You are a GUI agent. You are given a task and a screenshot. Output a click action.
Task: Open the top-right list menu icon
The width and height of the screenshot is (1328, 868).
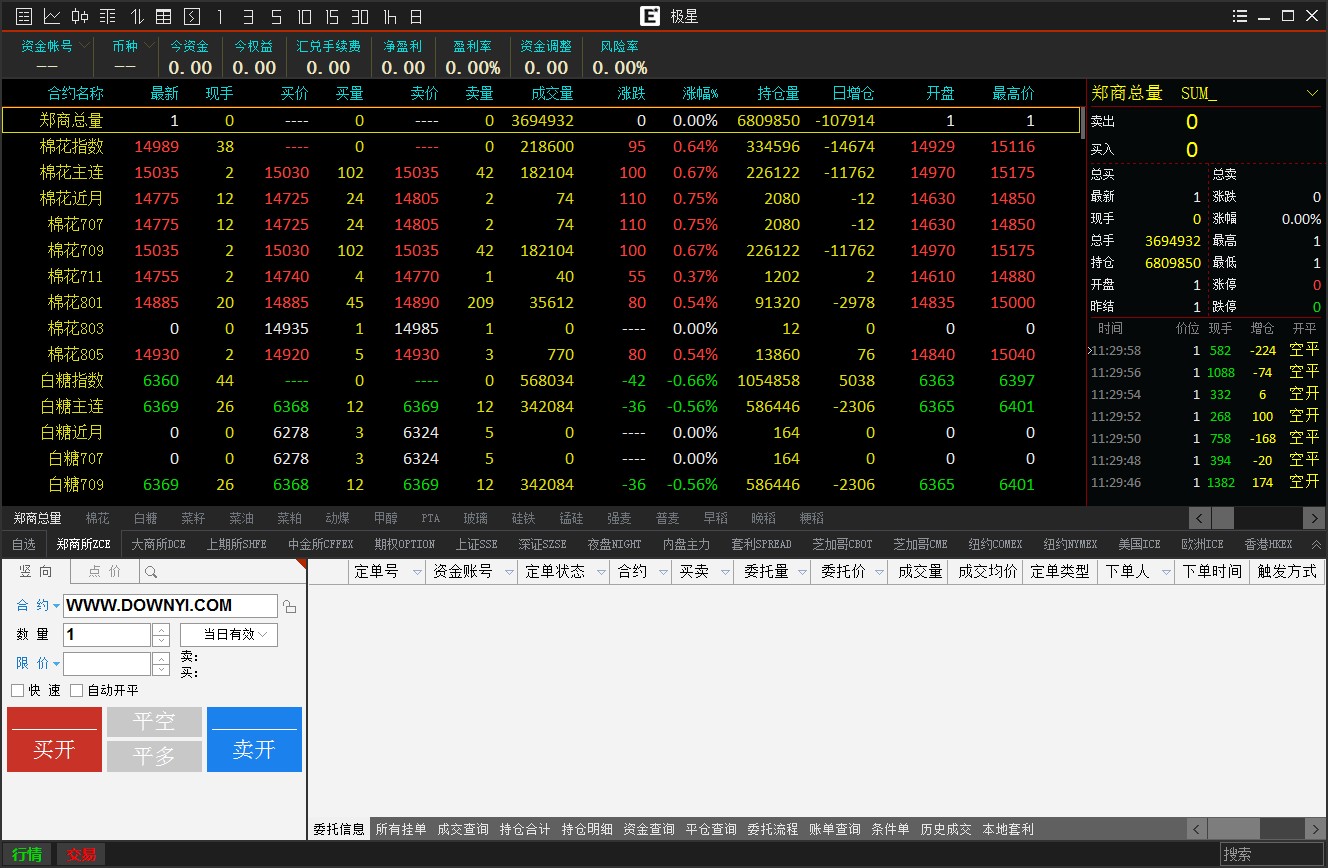click(1240, 16)
